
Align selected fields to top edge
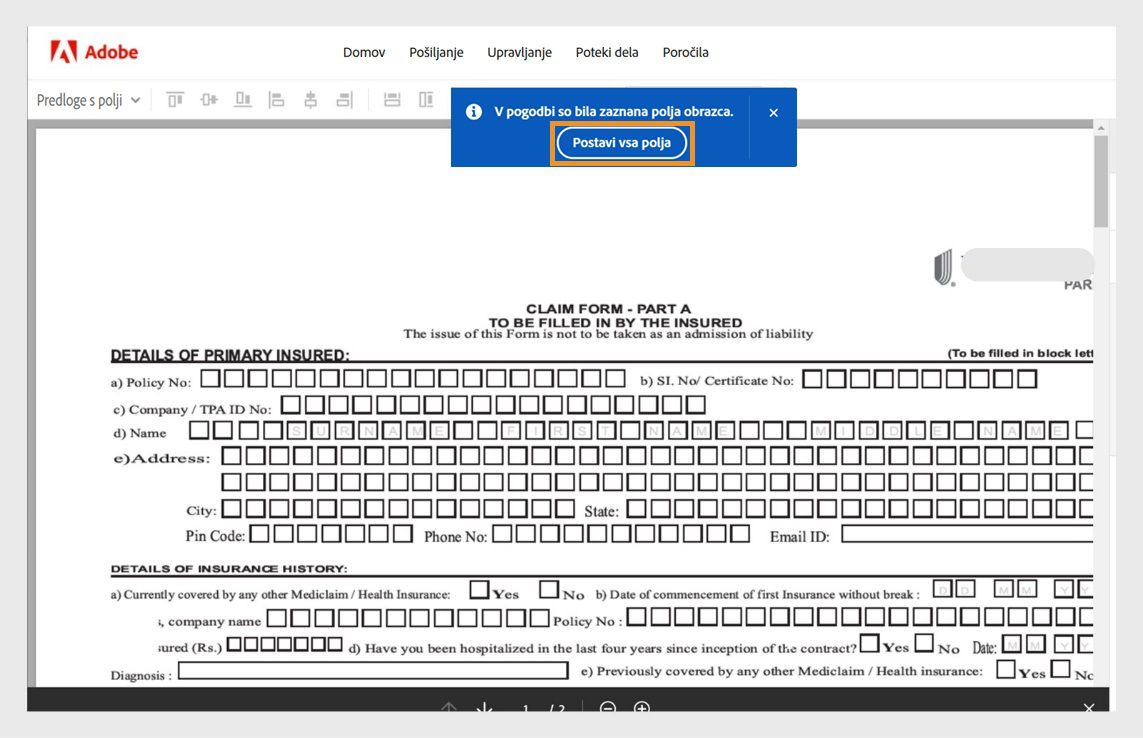175,99
